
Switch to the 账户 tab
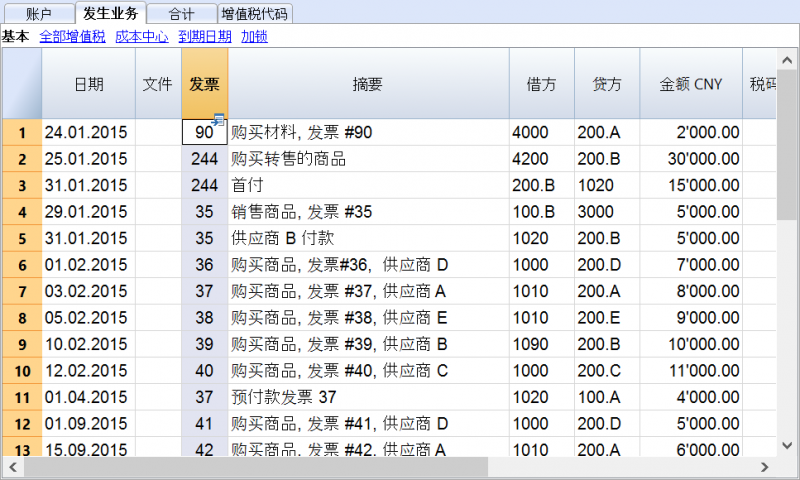point(39,14)
